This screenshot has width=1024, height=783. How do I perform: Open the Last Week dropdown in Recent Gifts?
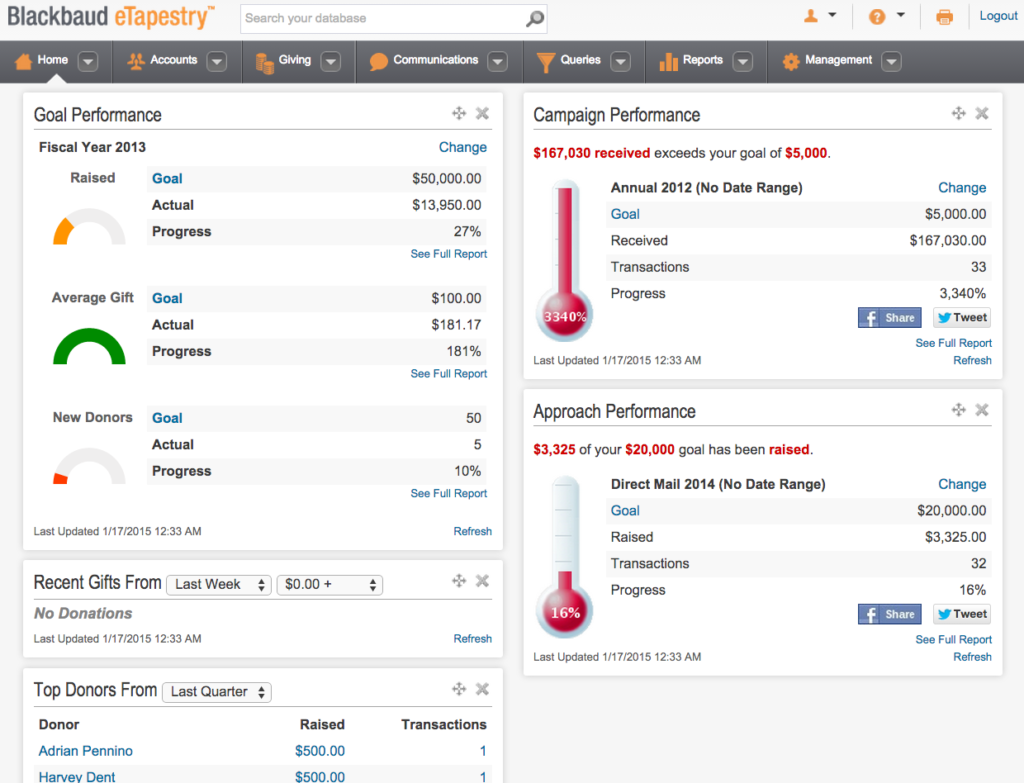click(x=218, y=584)
